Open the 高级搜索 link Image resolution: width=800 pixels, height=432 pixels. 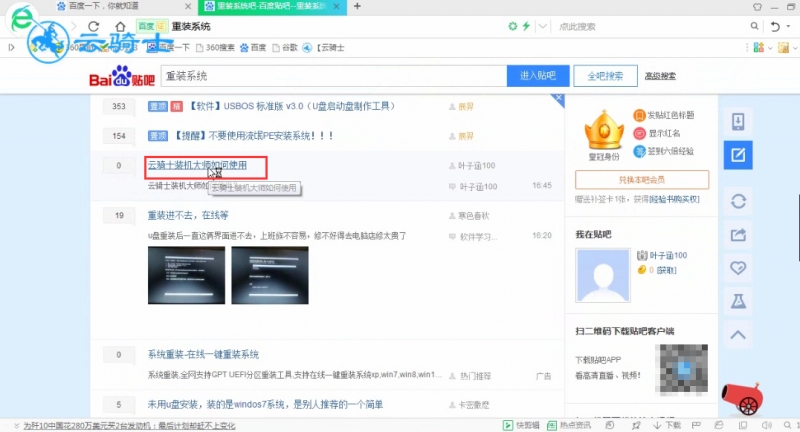point(660,76)
